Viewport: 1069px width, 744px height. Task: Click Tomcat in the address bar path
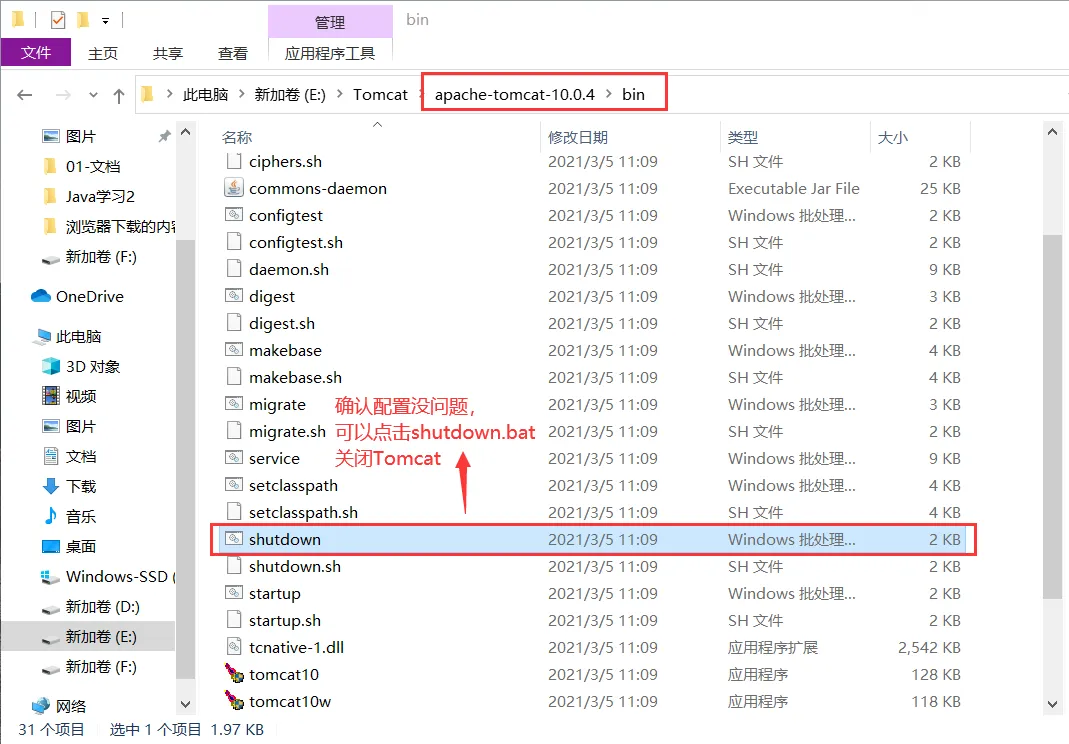pos(380,95)
